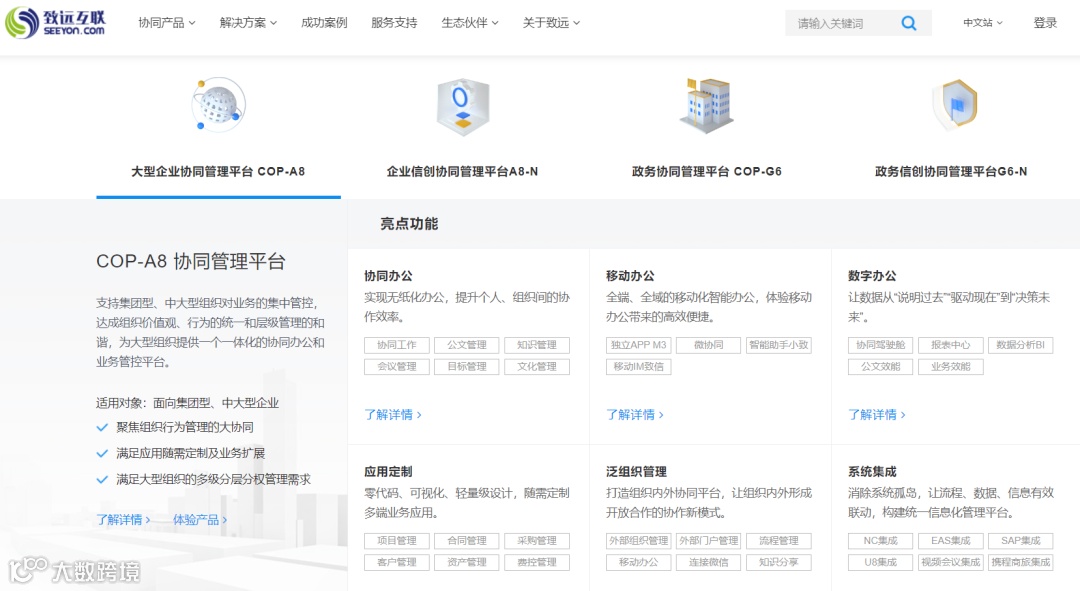The height and width of the screenshot is (591, 1080).
Task: Switch to 政务协同管理平台 COP-G6 tab
Action: coord(707,172)
